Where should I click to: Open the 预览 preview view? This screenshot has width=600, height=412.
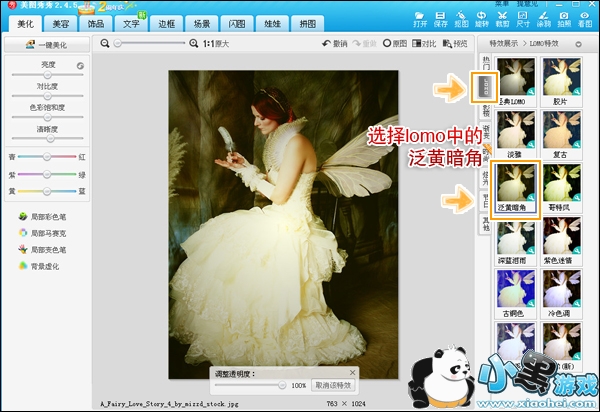tap(455, 44)
